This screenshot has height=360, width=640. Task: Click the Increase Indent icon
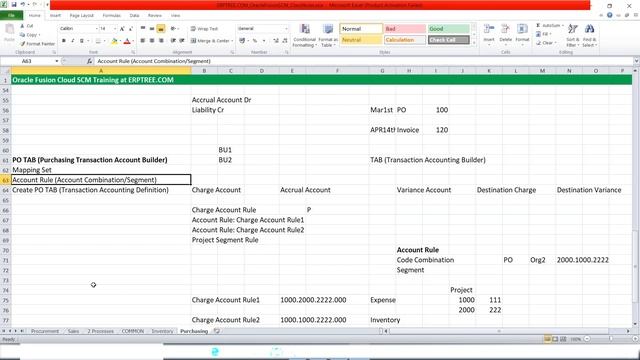182,41
